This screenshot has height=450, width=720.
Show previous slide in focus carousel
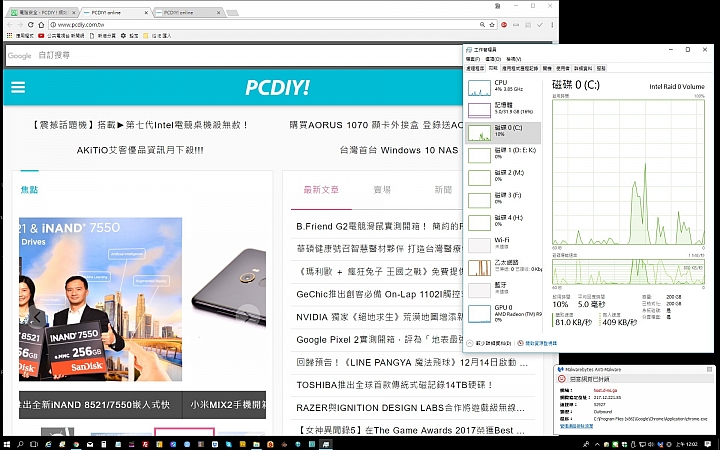pyautogui.click(x=37, y=317)
